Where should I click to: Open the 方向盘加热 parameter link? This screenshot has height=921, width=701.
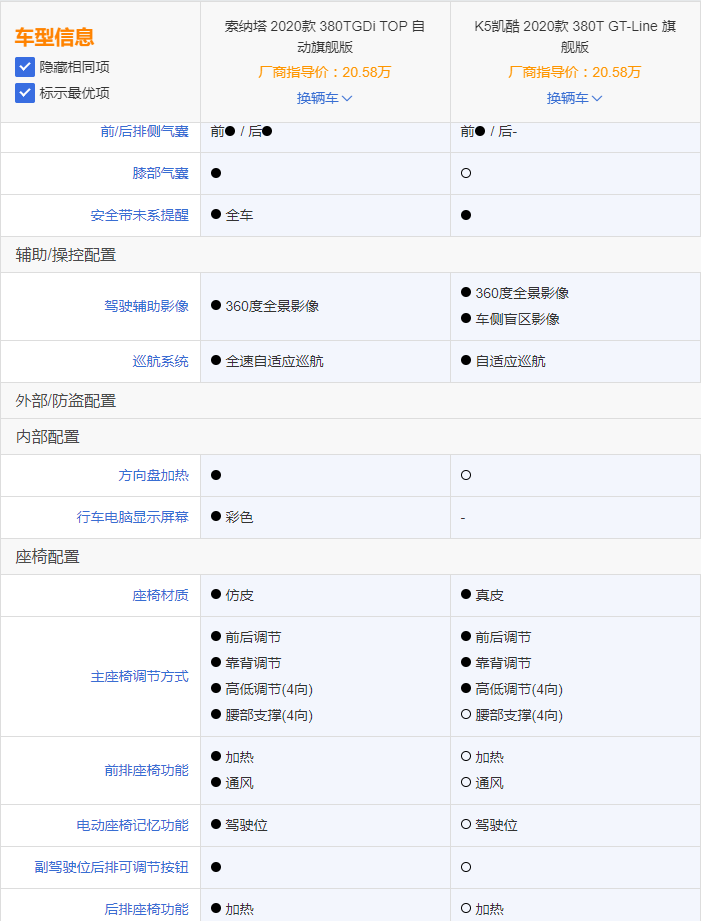[x=153, y=475]
